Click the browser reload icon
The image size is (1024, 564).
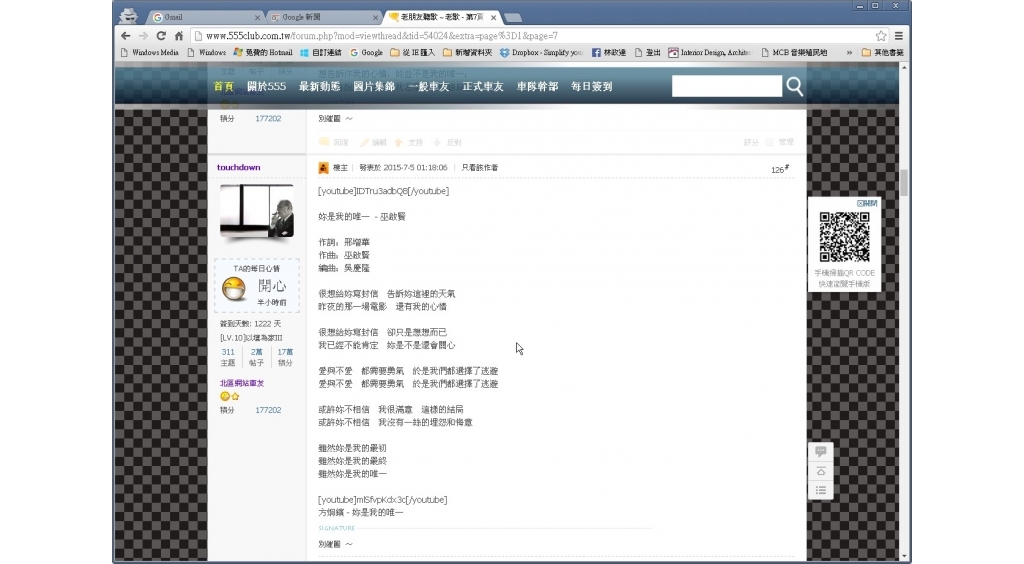pyautogui.click(x=161, y=36)
